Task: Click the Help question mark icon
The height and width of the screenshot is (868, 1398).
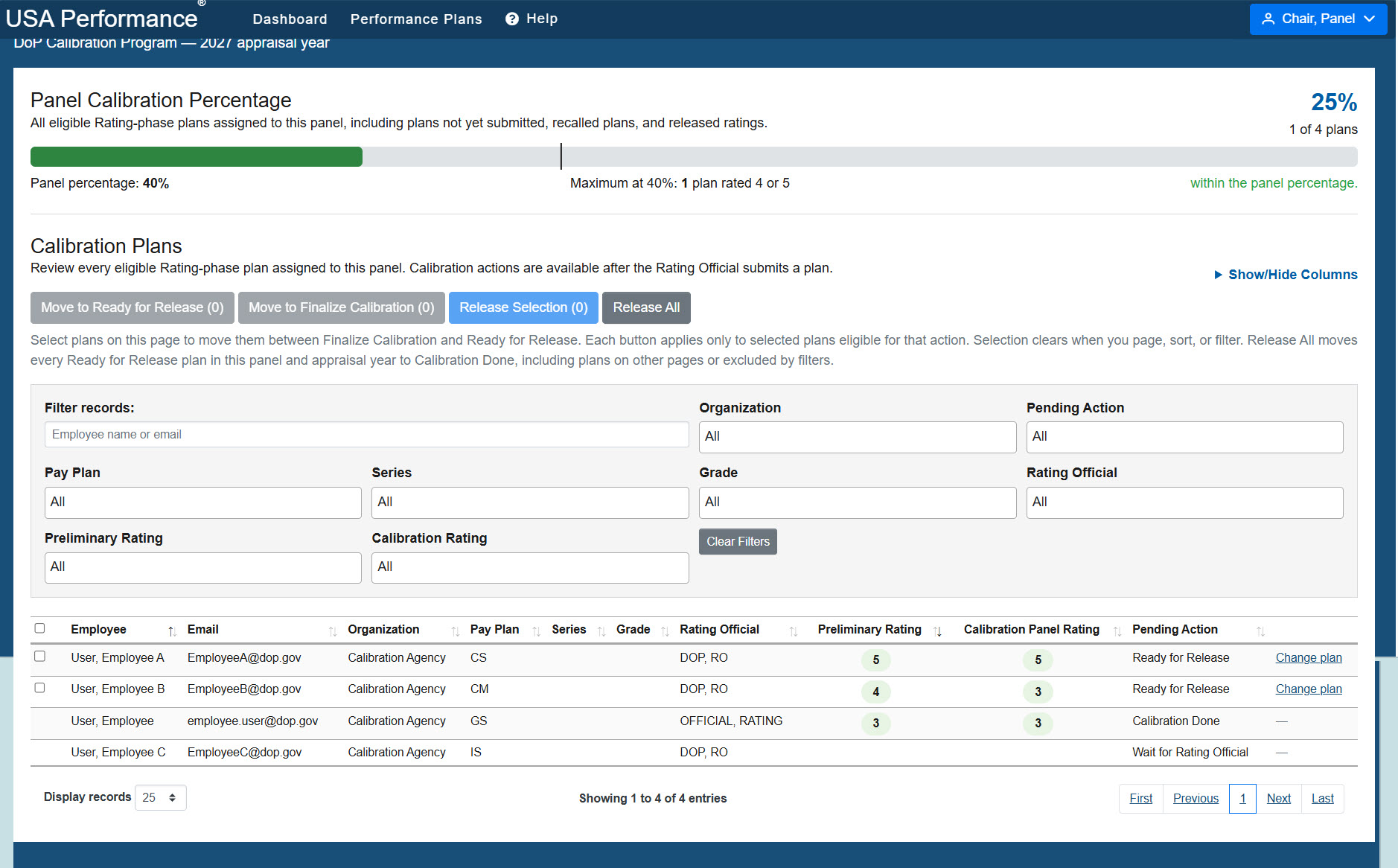Action: [x=511, y=19]
